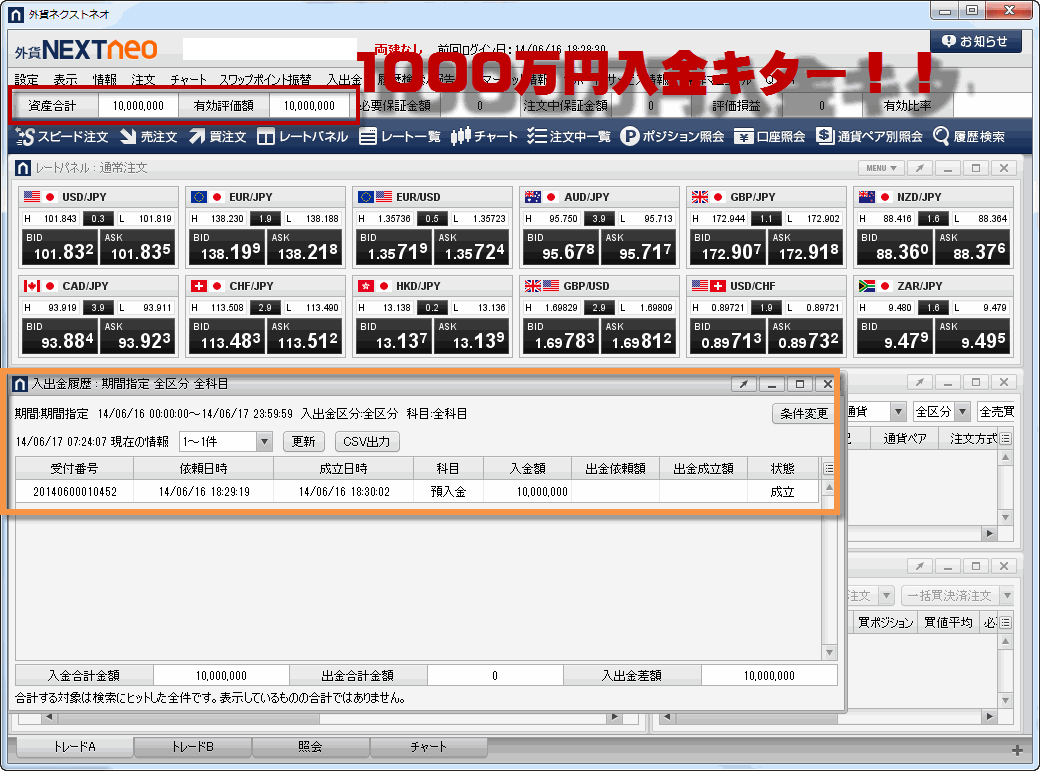Image resolution: width=1040 pixels, height=771 pixels.
Task: Expand the 全区分 dropdown in right panel
Action: coord(962,411)
